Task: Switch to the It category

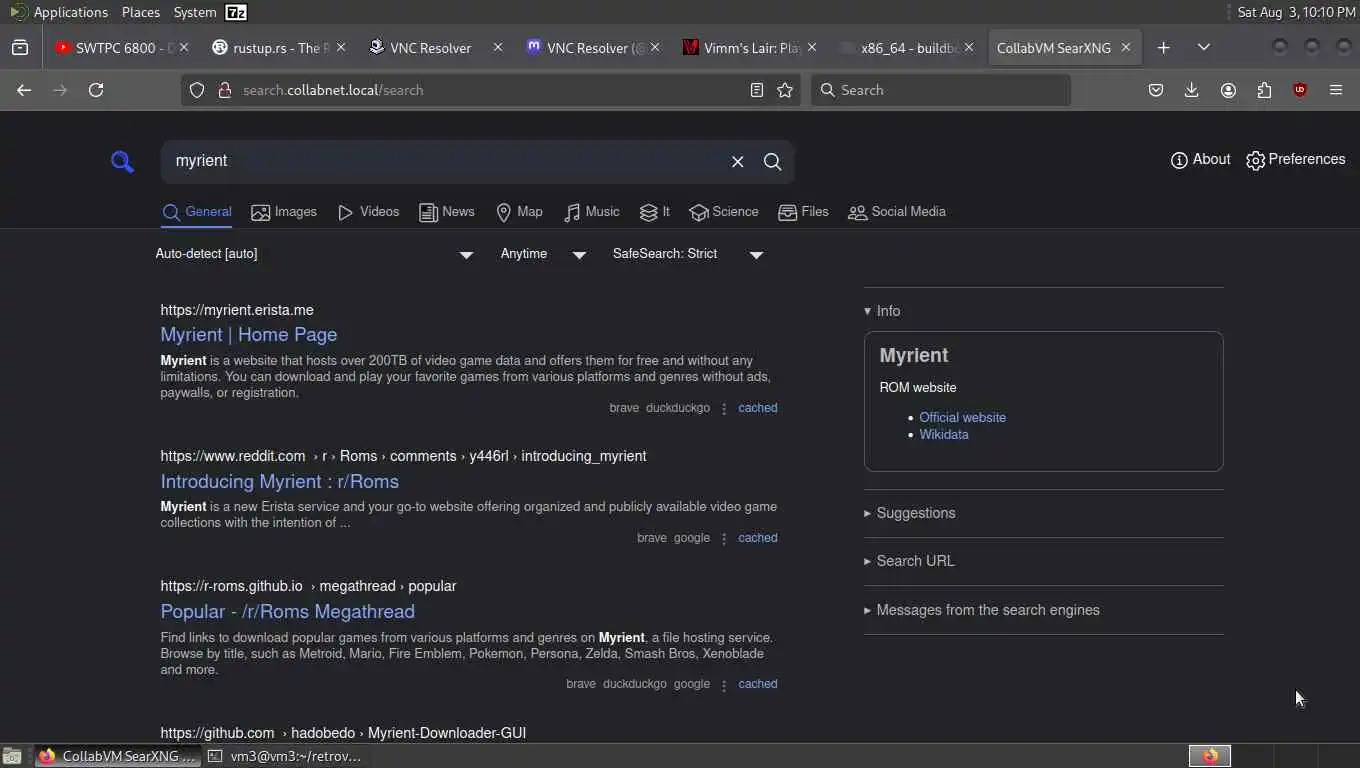Action: click(655, 212)
